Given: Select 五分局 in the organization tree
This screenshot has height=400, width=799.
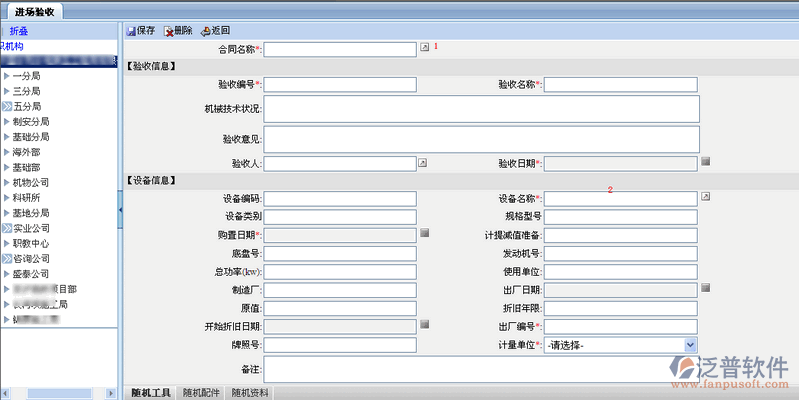Looking at the screenshot, I should 27,106.
